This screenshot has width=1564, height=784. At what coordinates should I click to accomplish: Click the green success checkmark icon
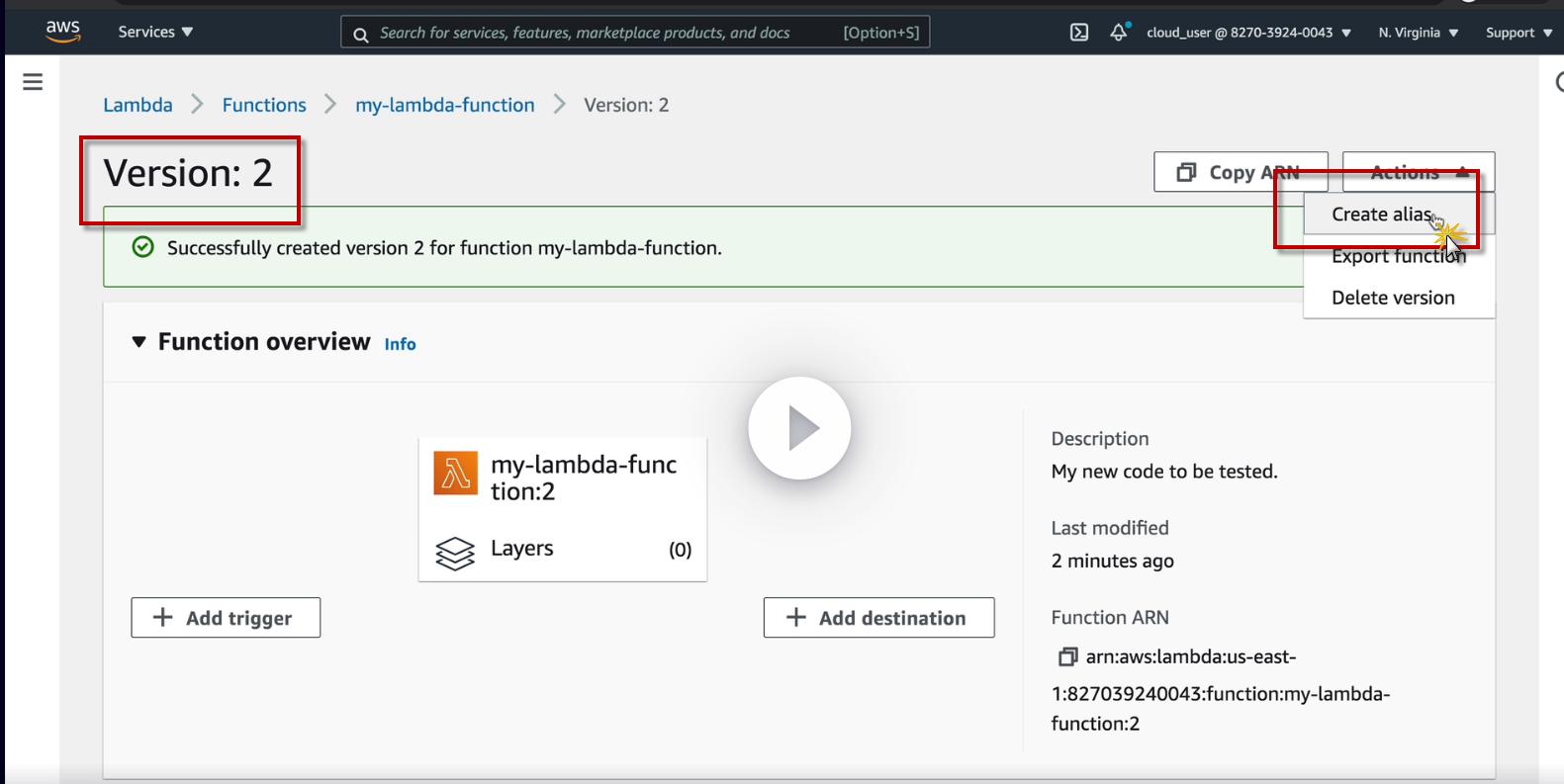(x=143, y=247)
